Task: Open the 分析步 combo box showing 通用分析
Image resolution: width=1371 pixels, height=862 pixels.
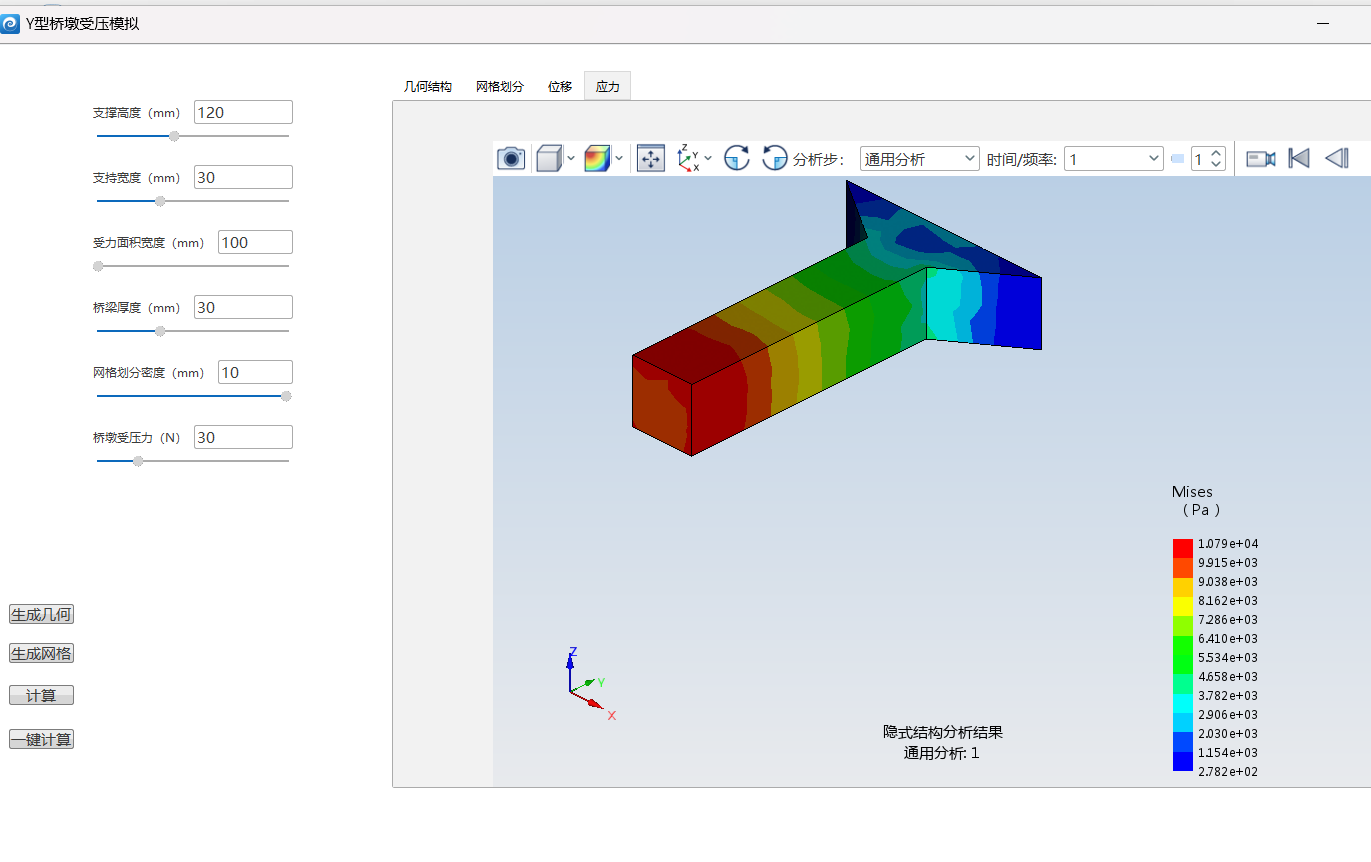Action: pos(920,159)
